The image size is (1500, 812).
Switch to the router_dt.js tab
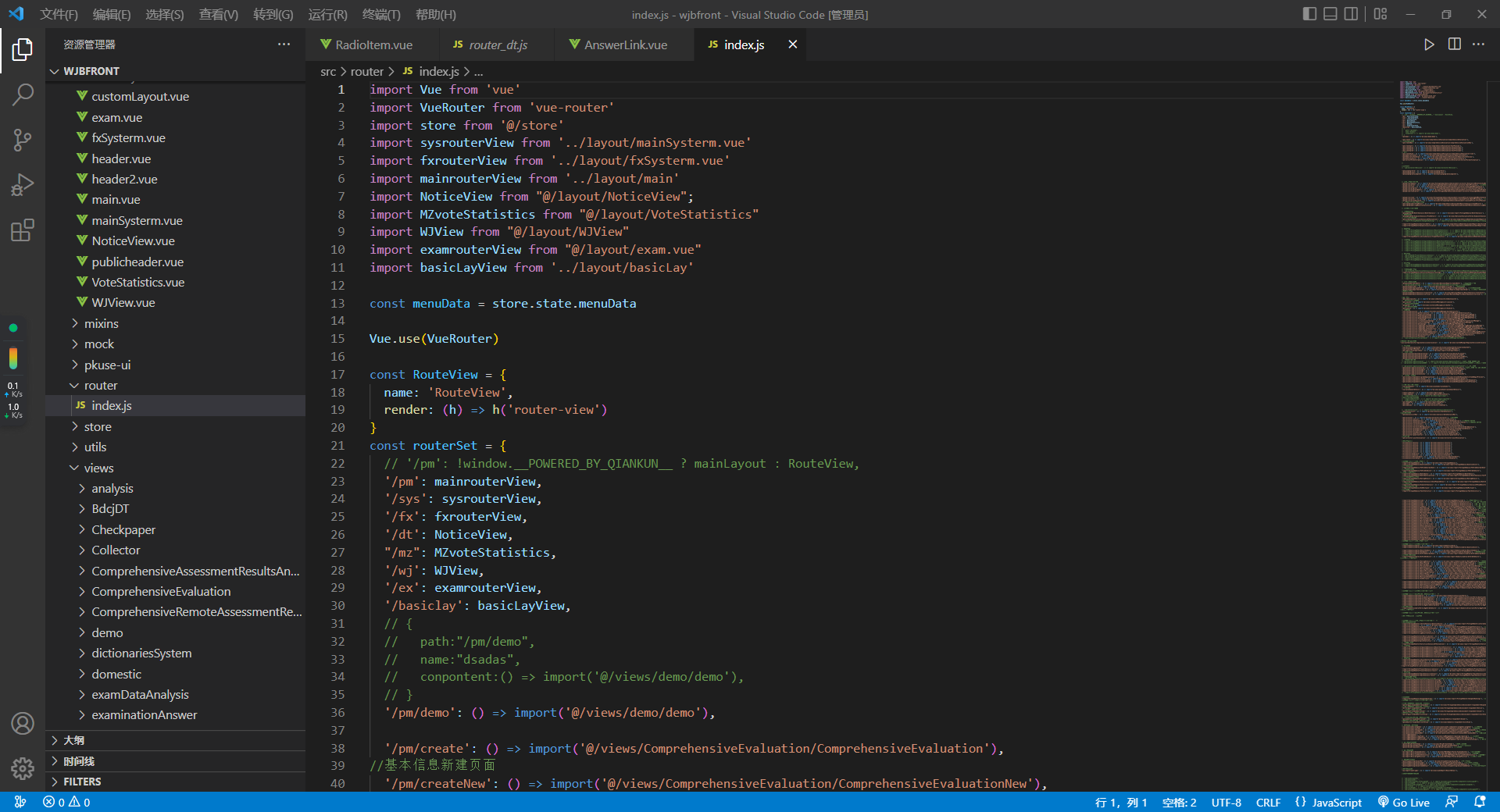click(495, 45)
